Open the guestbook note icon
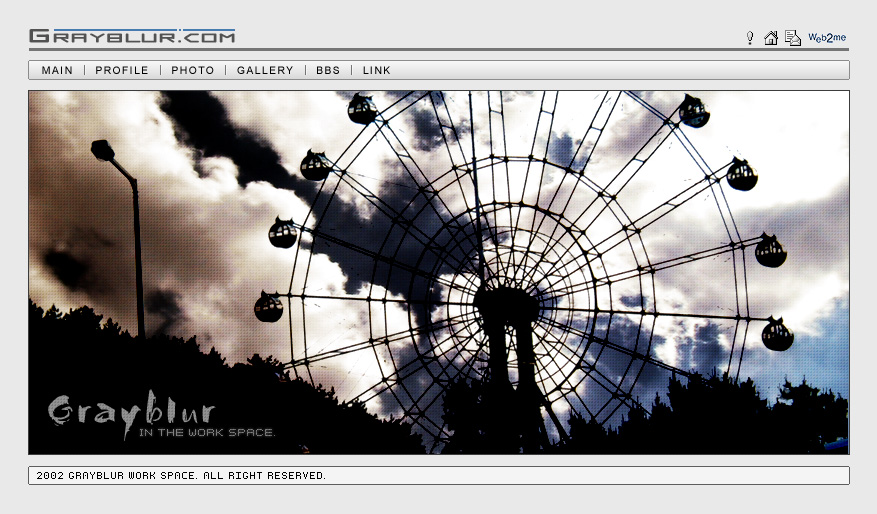This screenshot has height=514, width=877. 793,38
